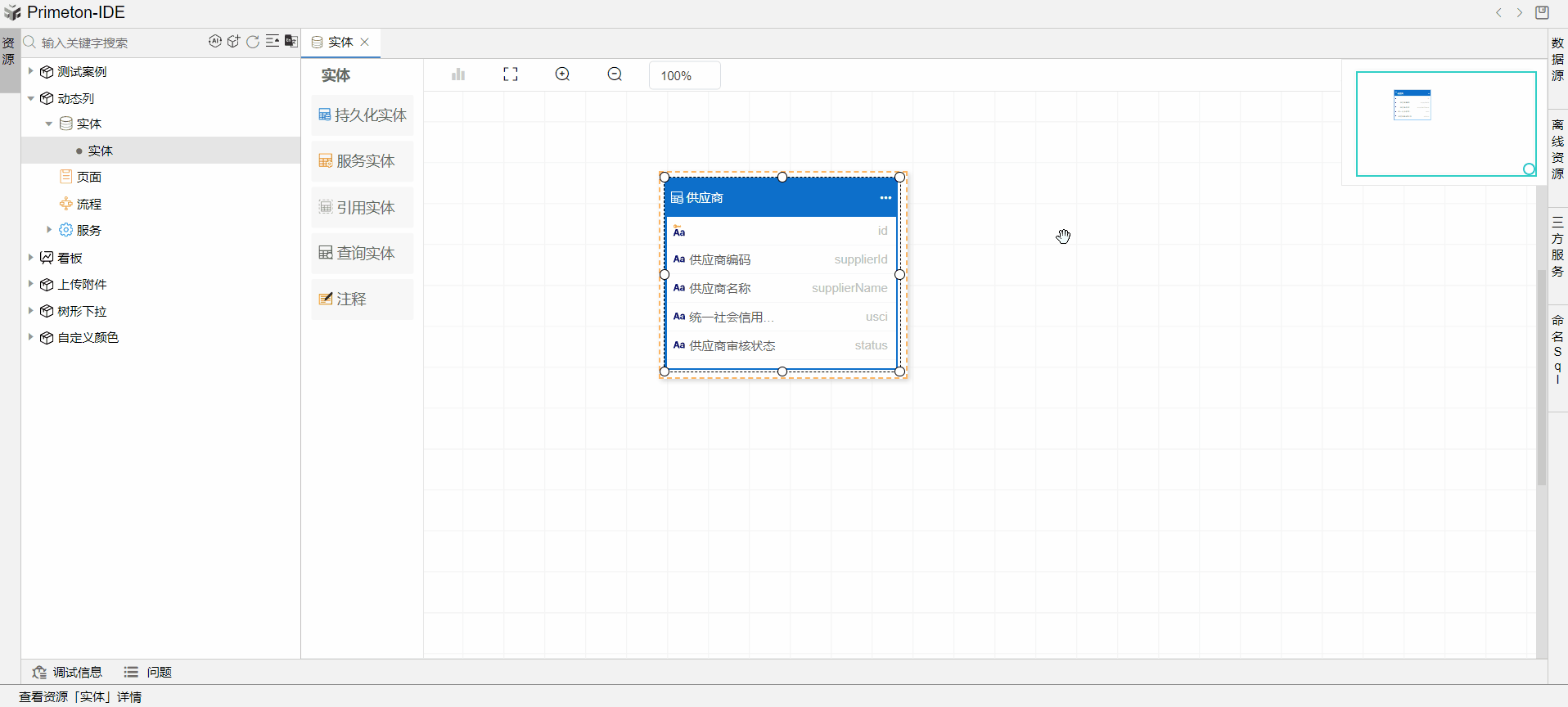Open the 问题 panel at the bottom
This screenshot has width=1568, height=707.
[149, 672]
